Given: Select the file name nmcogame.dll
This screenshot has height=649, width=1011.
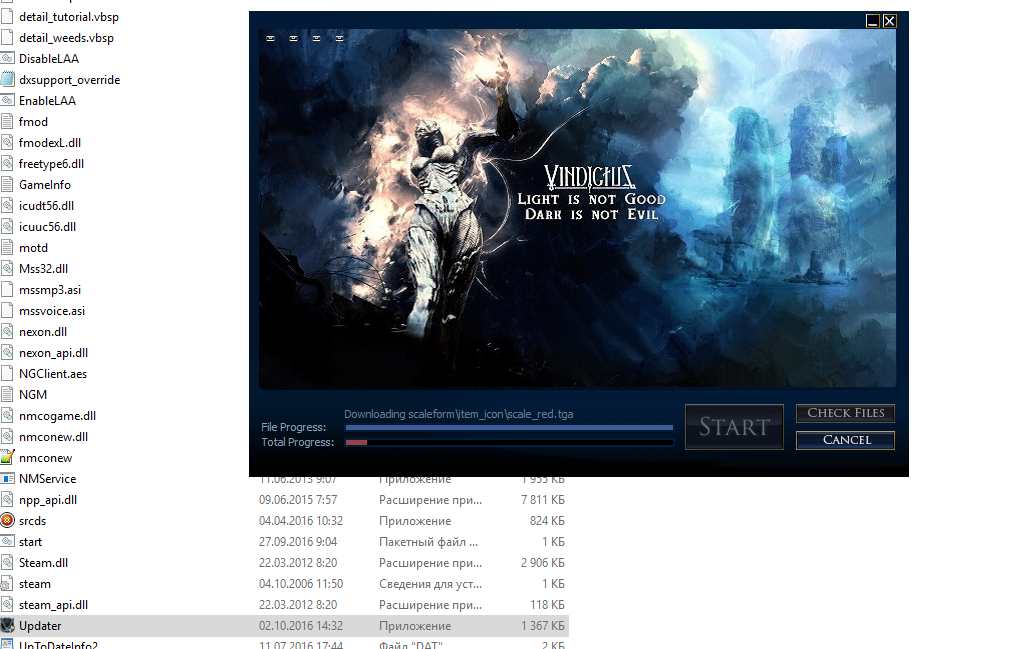Looking at the screenshot, I should coord(57,416).
